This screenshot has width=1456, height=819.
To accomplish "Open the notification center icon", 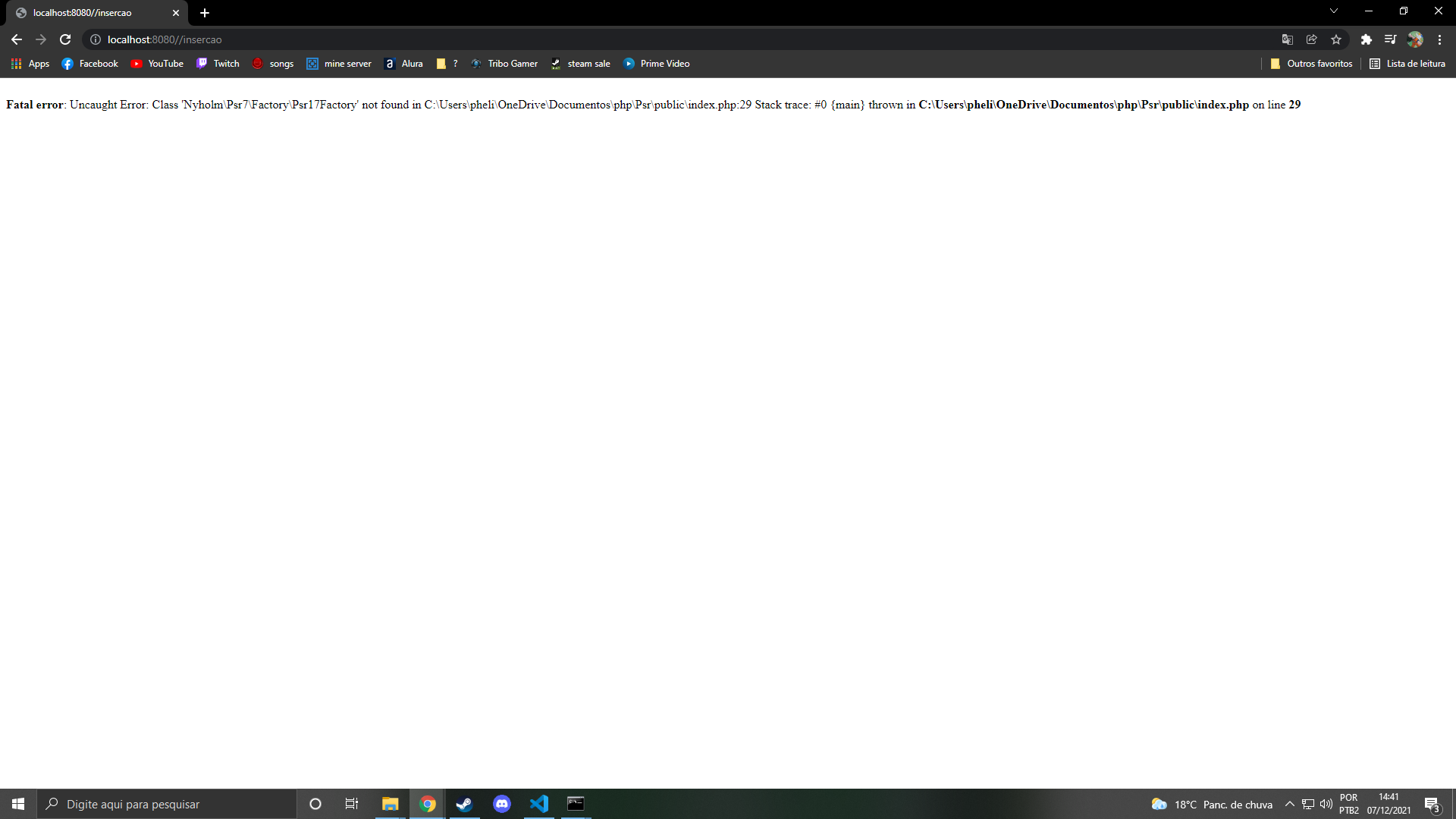I will pos(1432,804).
